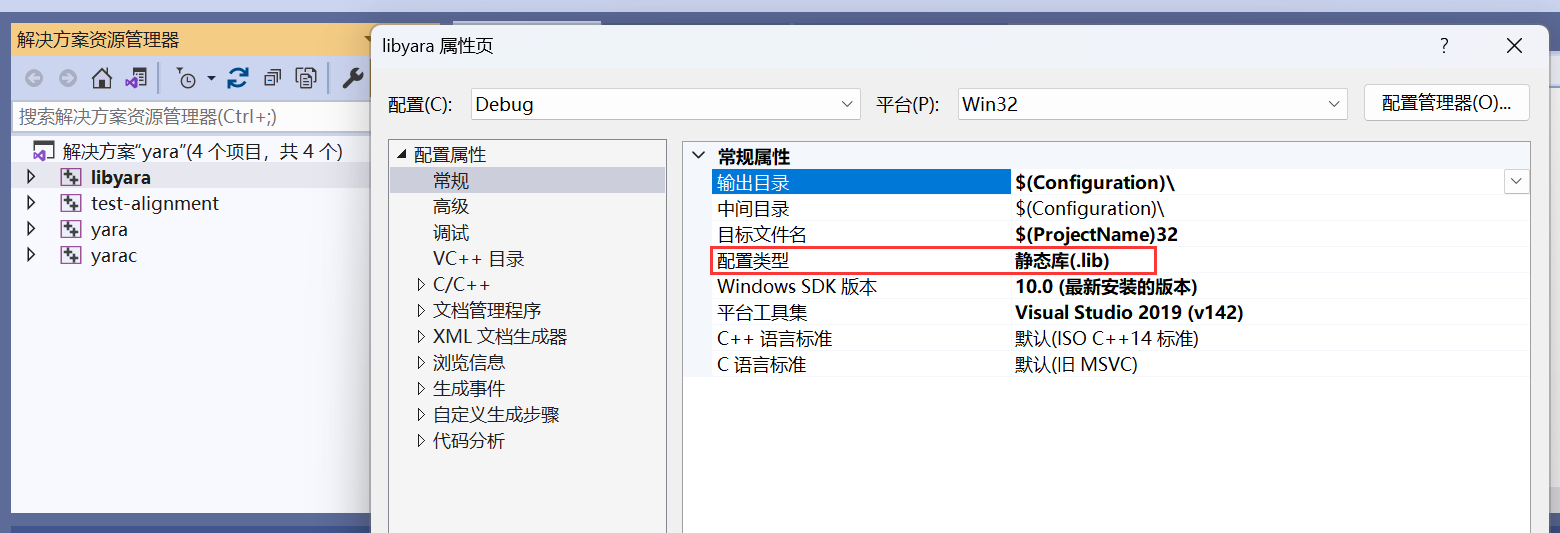This screenshot has height=533, width=1560.
Task: Expand the 生成事件 category
Action: click(x=421, y=389)
